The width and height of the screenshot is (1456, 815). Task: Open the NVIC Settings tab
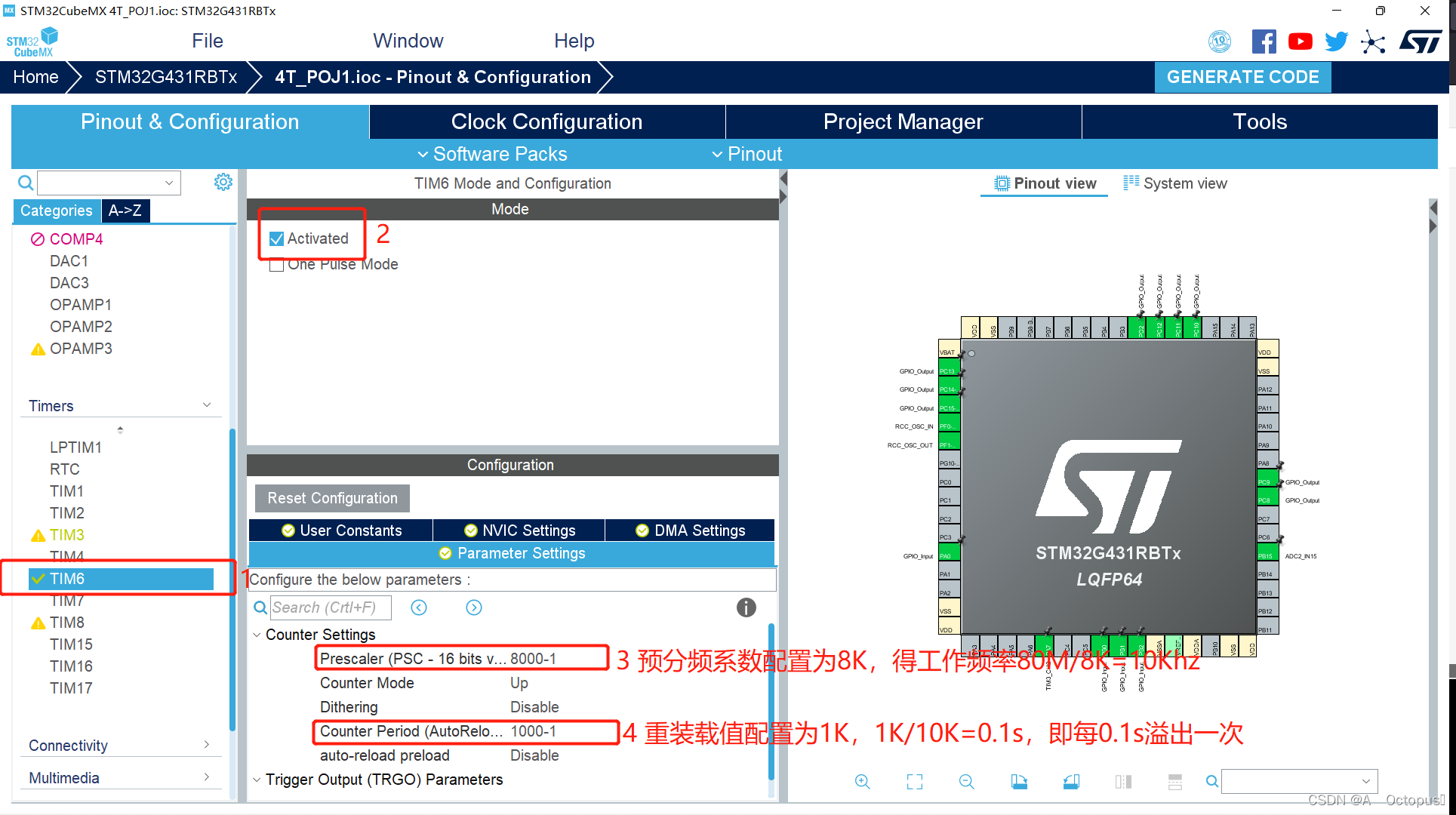(519, 531)
